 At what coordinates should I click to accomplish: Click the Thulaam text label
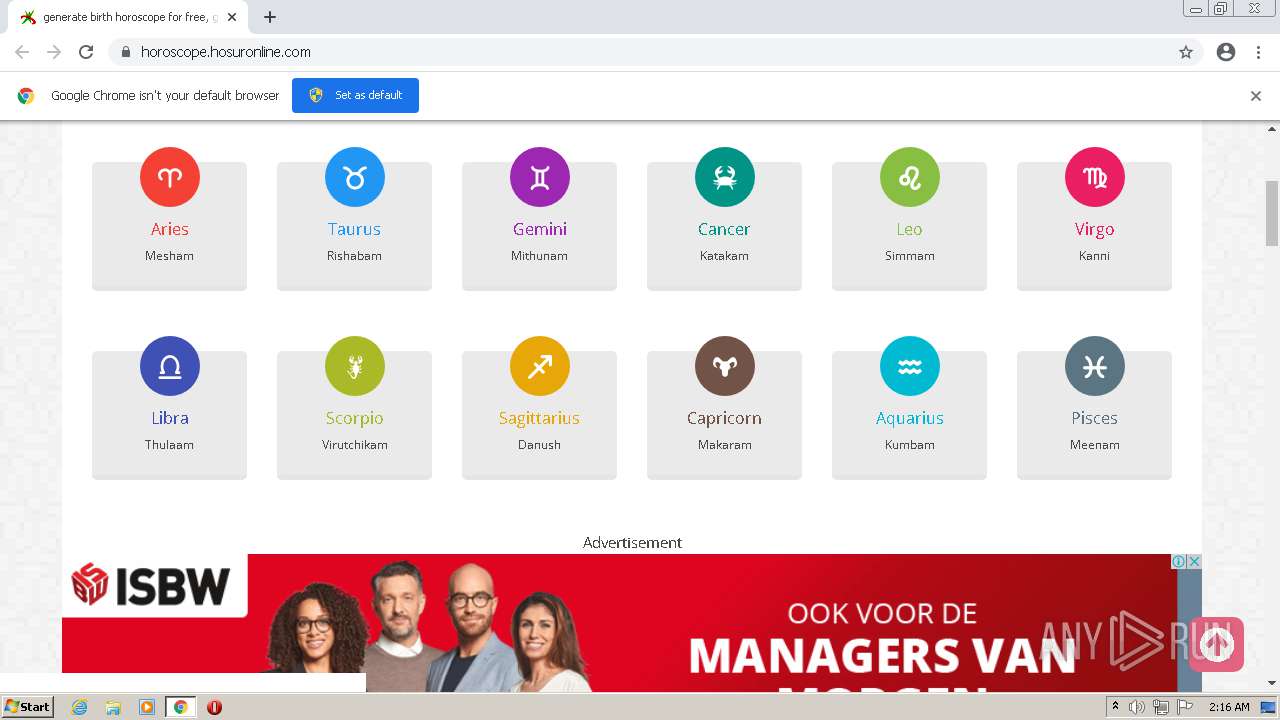click(x=170, y=445)
